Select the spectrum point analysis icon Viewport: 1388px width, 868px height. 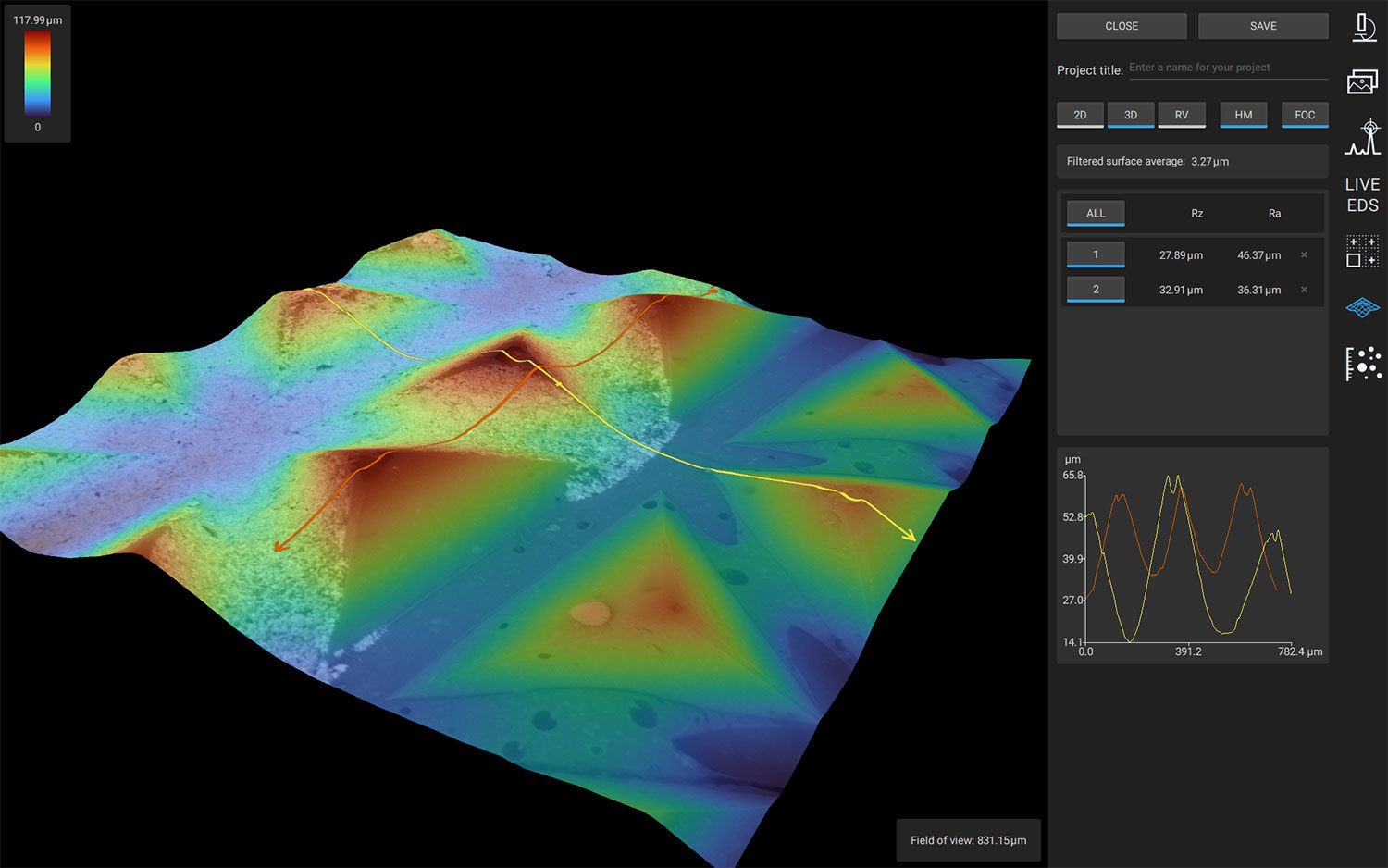pos(1363,137)
